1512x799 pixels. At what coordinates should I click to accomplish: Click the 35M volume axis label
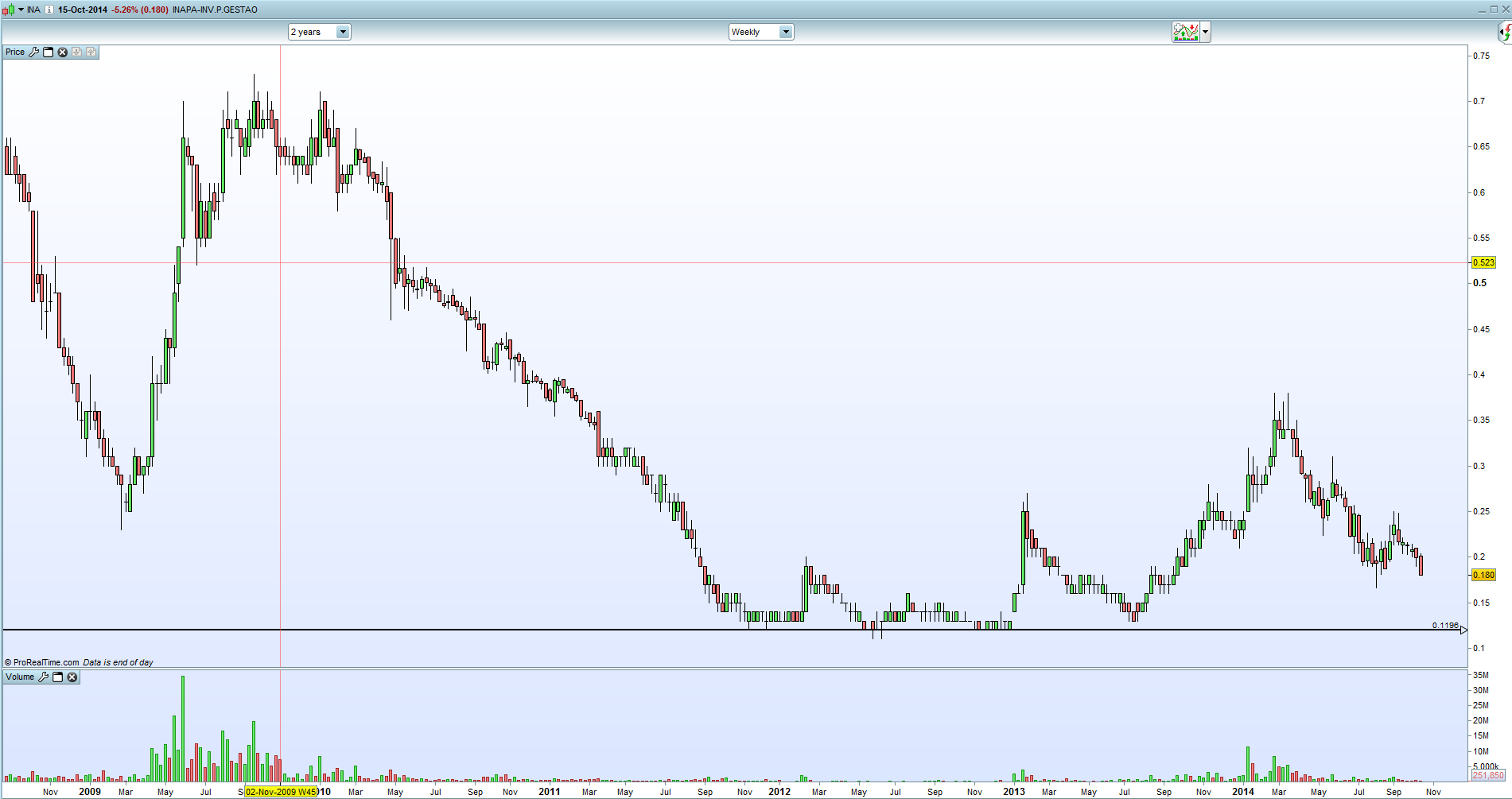click(1481, 676)
